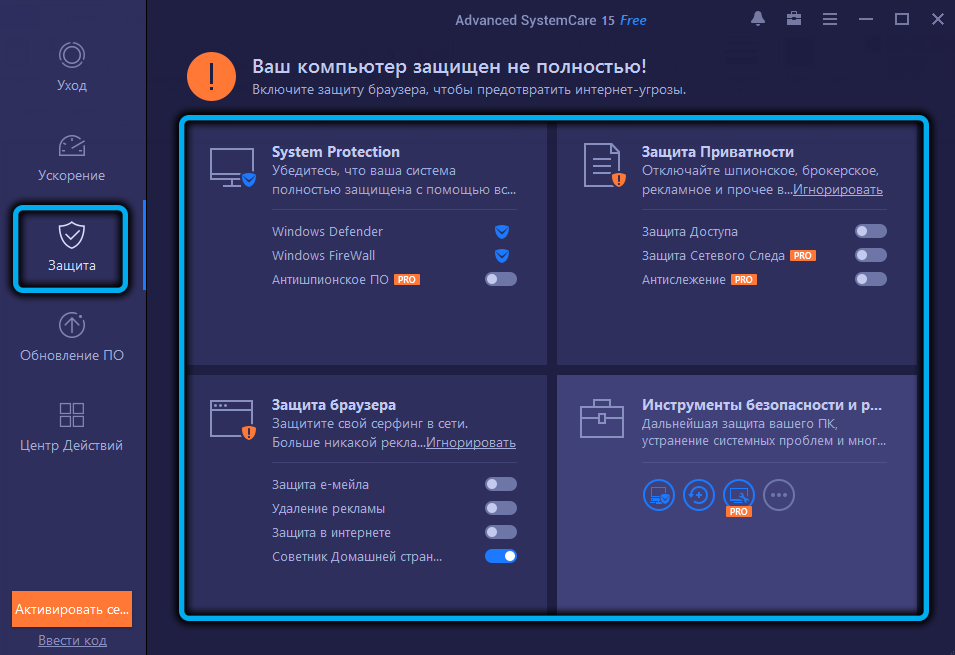The width and height of the screenshot is (955, 655).
Task: Click the Windows Defender label
Action: [328, 232]
